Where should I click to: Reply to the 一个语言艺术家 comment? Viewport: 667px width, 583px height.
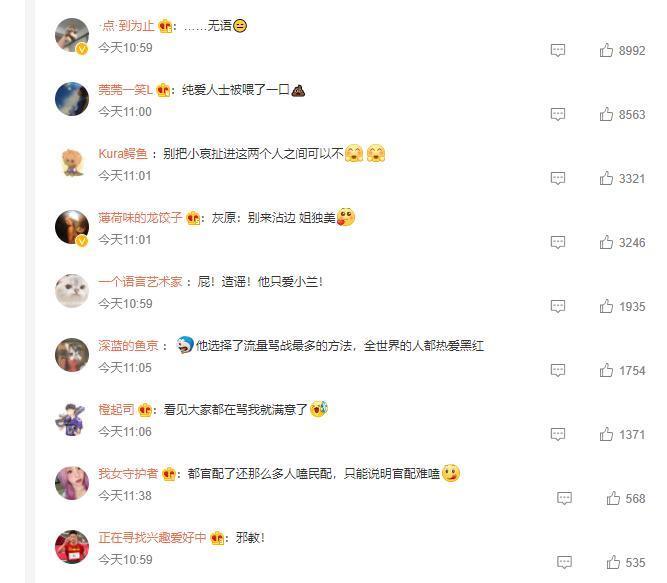click(558, 307)
